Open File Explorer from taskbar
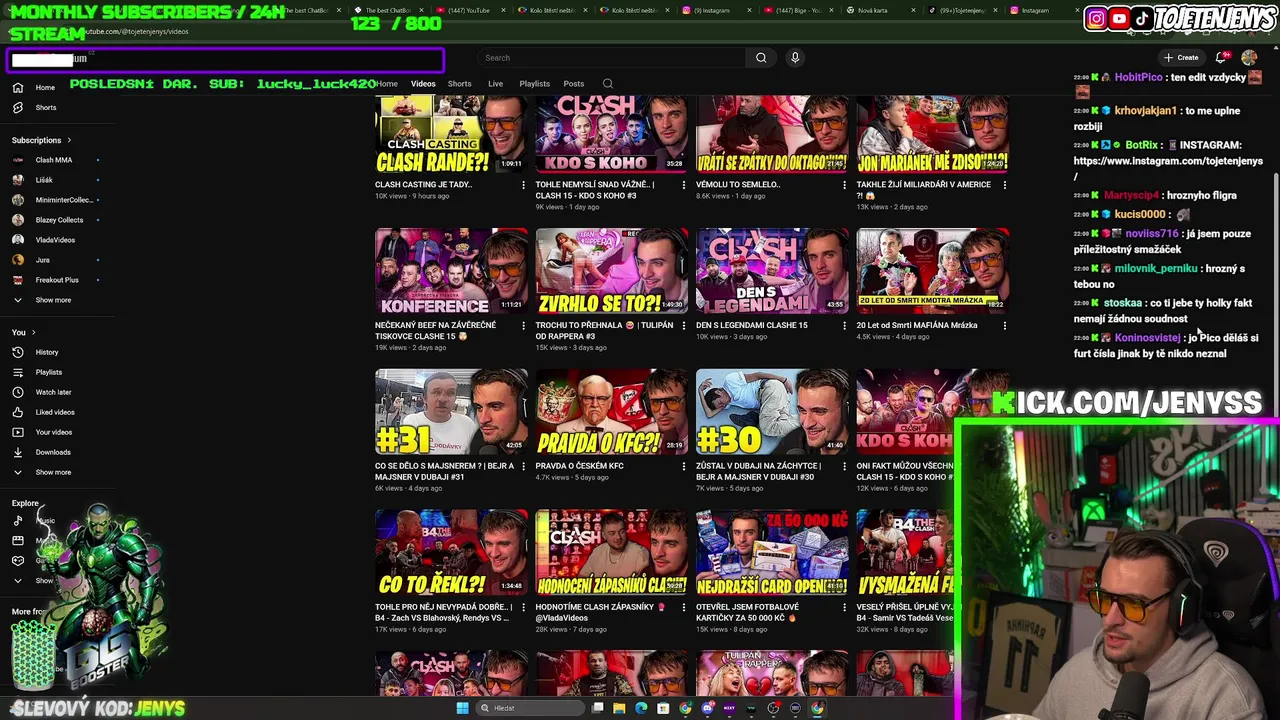The height and width of the screenshot is (720, 1280). click(x=619, y=708)
